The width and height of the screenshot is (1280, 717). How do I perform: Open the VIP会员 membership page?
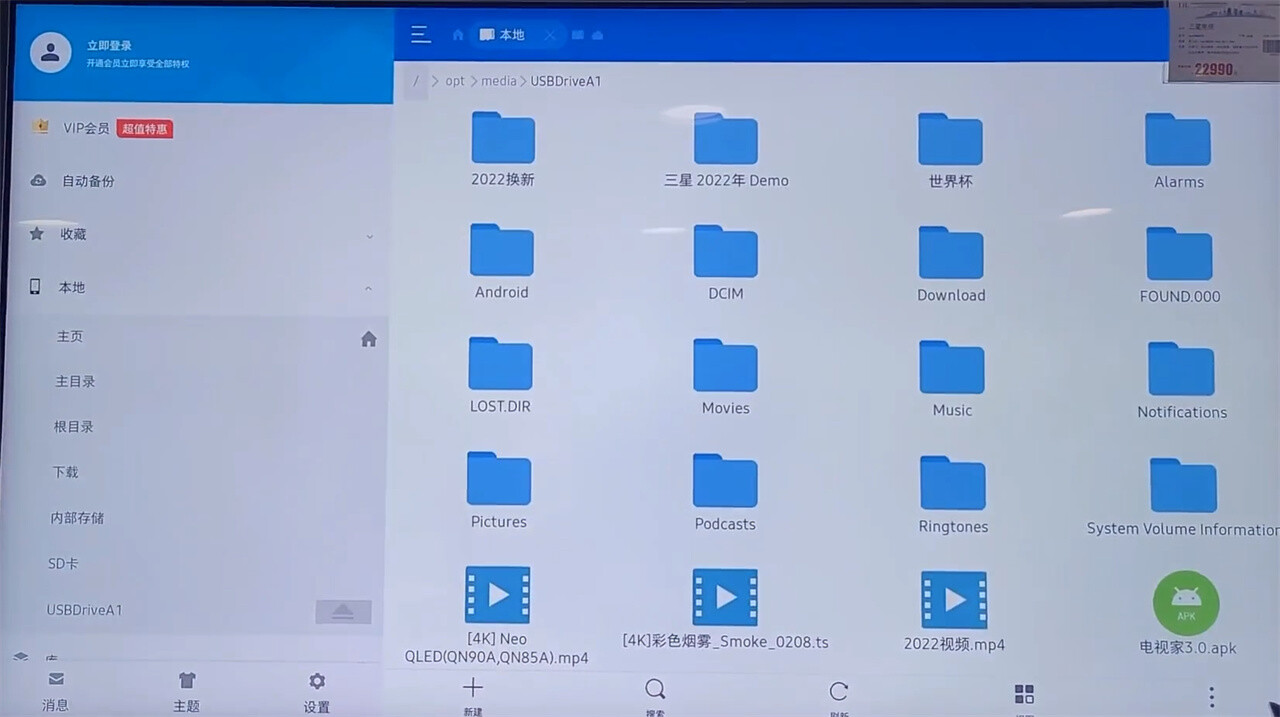[x=86, y=128]
